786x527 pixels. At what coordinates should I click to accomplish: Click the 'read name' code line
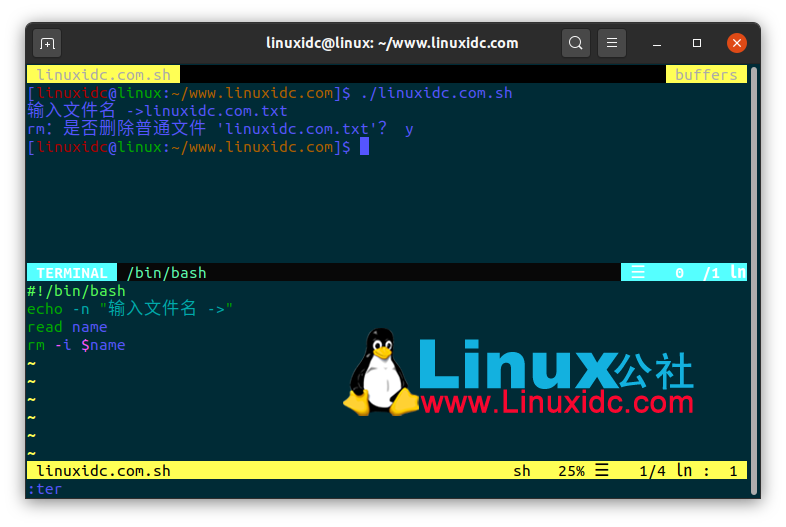(x=67, y=327)
